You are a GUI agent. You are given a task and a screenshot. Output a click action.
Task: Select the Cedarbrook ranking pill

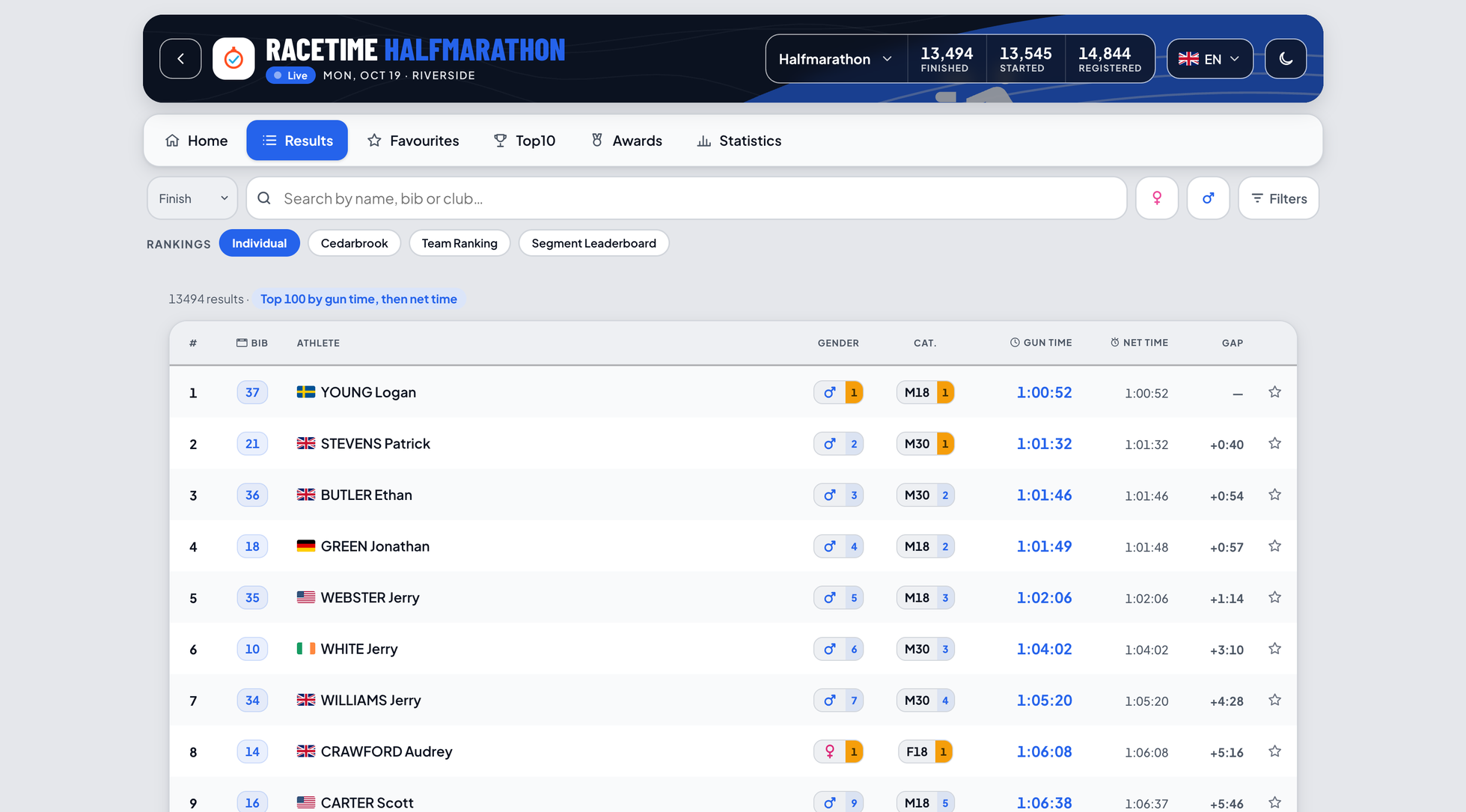pos(354,243)
